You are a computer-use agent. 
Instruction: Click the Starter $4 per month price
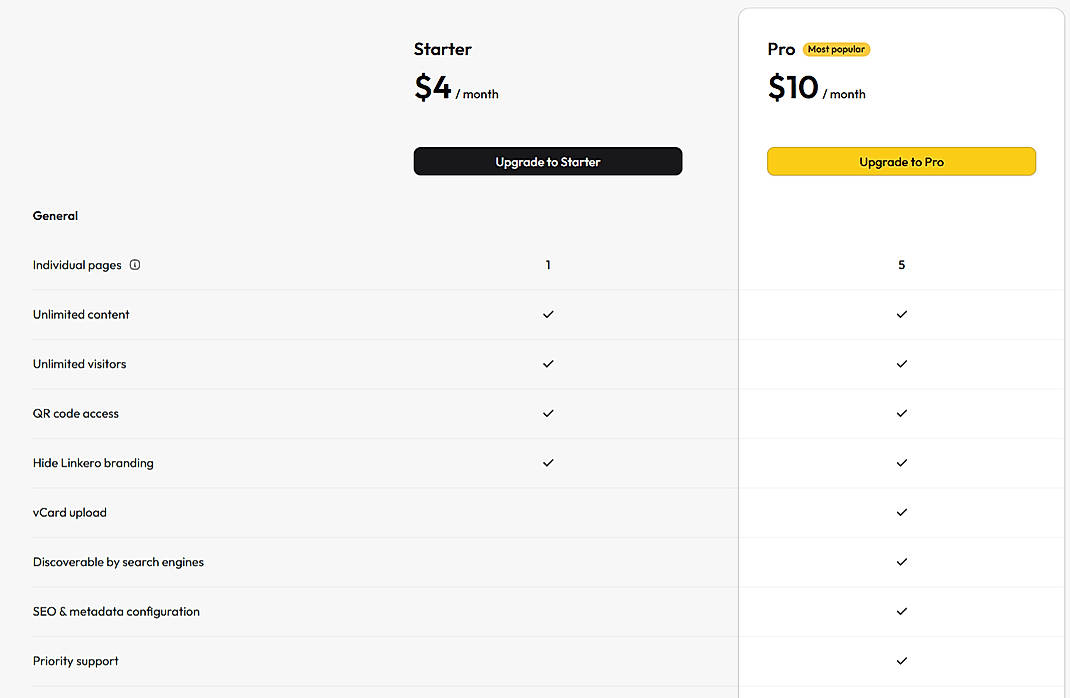456,88
